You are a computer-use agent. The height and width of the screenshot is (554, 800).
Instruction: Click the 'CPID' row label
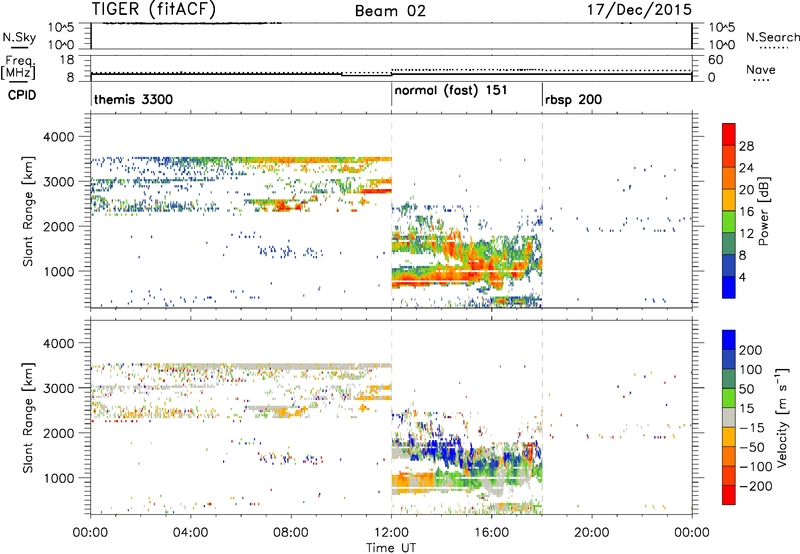click(x=22, y=95)
